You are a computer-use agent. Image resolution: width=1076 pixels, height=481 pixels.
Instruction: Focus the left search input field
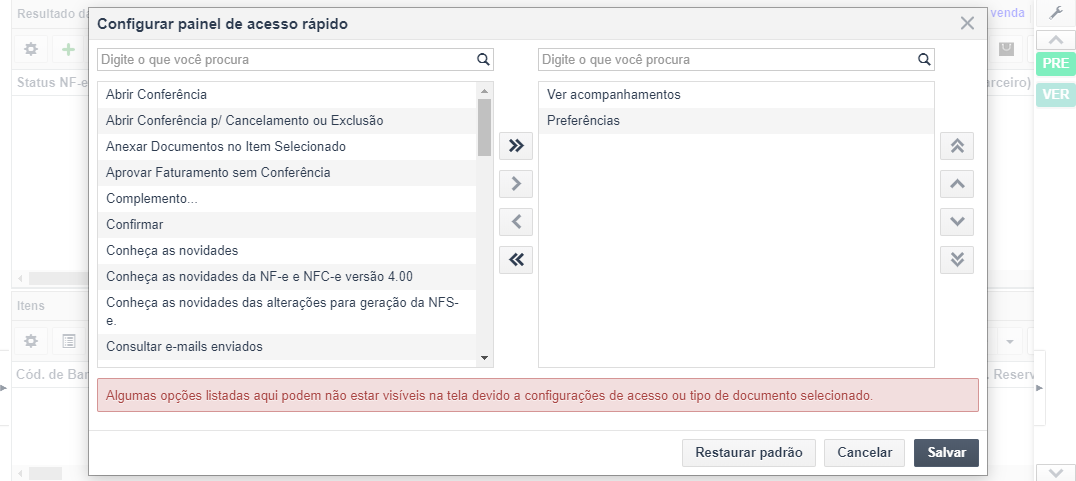tap(295, 60)
